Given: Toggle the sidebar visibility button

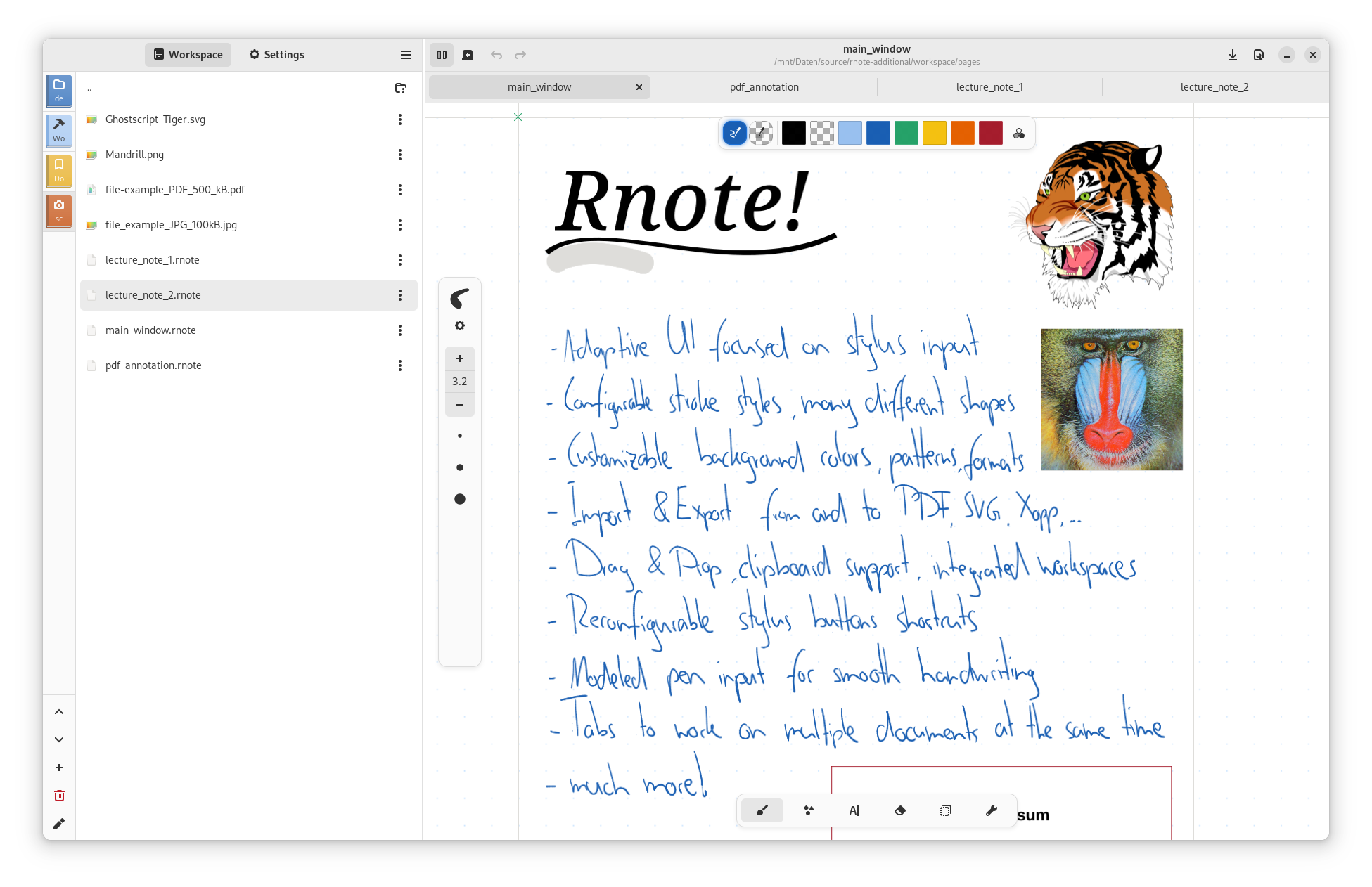Looking at the screenshot, I should (x=442, y=55).
